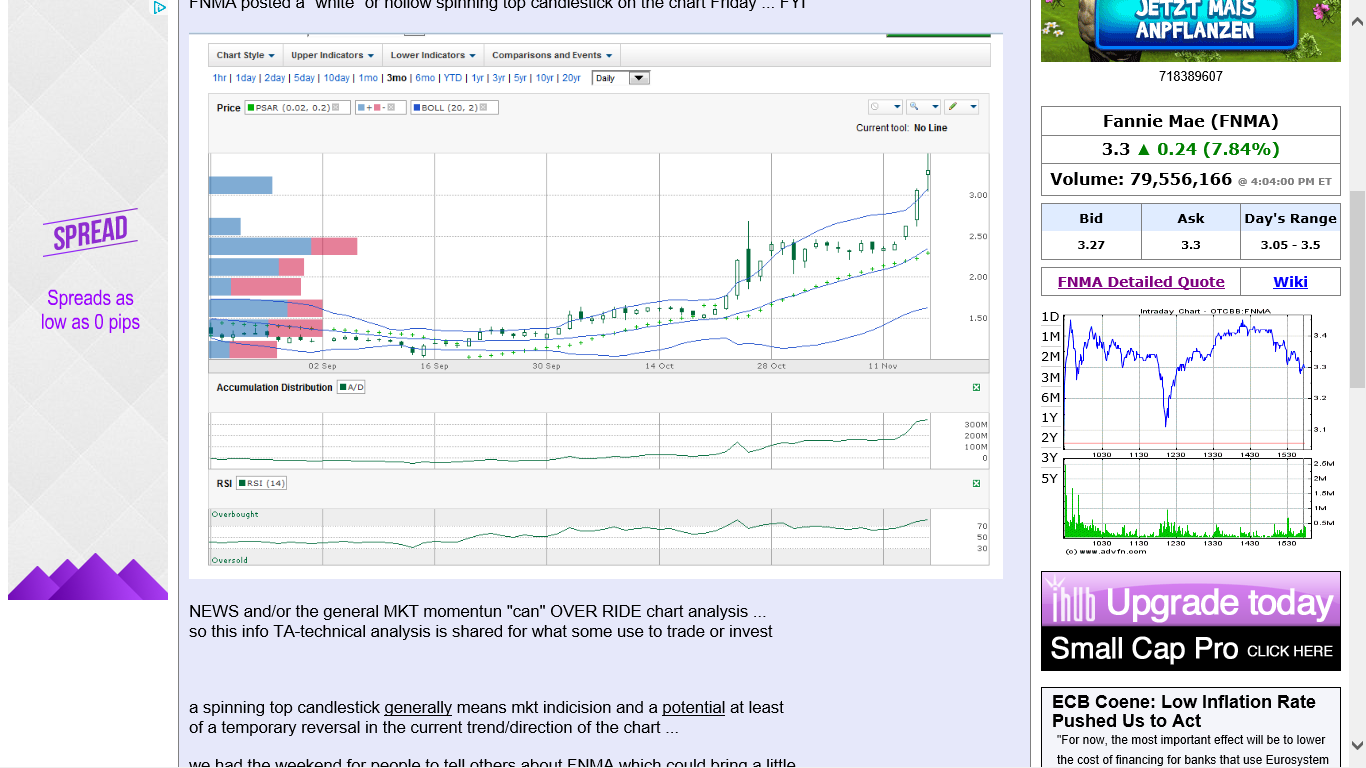Open the zoom magnifier tool dropdown

(x=923, y=107)
